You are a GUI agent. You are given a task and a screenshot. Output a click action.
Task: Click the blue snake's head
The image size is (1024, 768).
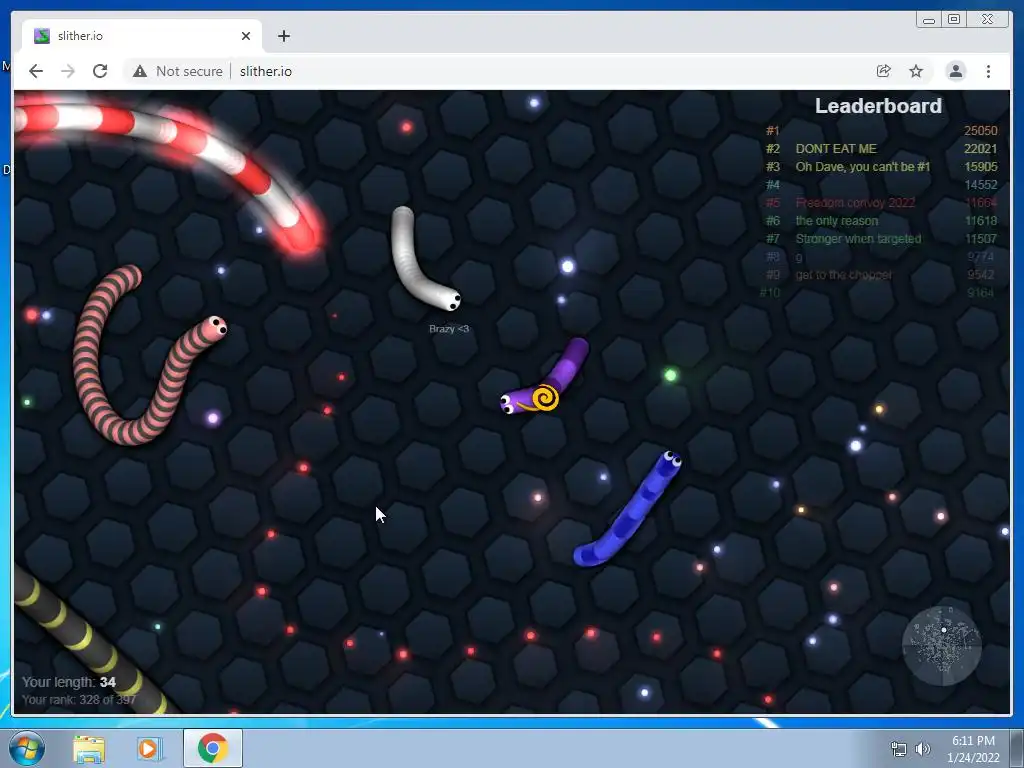tap(670, 460)
